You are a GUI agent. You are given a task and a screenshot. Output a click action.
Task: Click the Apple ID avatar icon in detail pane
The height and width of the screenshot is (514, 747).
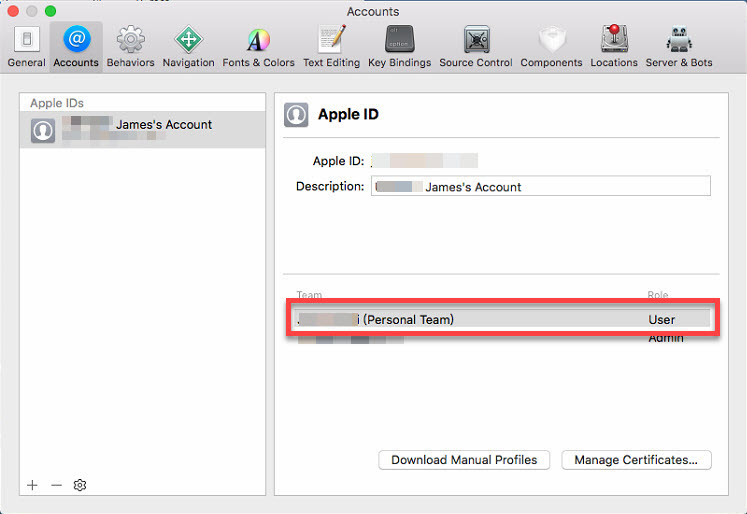tap(296, 115)
